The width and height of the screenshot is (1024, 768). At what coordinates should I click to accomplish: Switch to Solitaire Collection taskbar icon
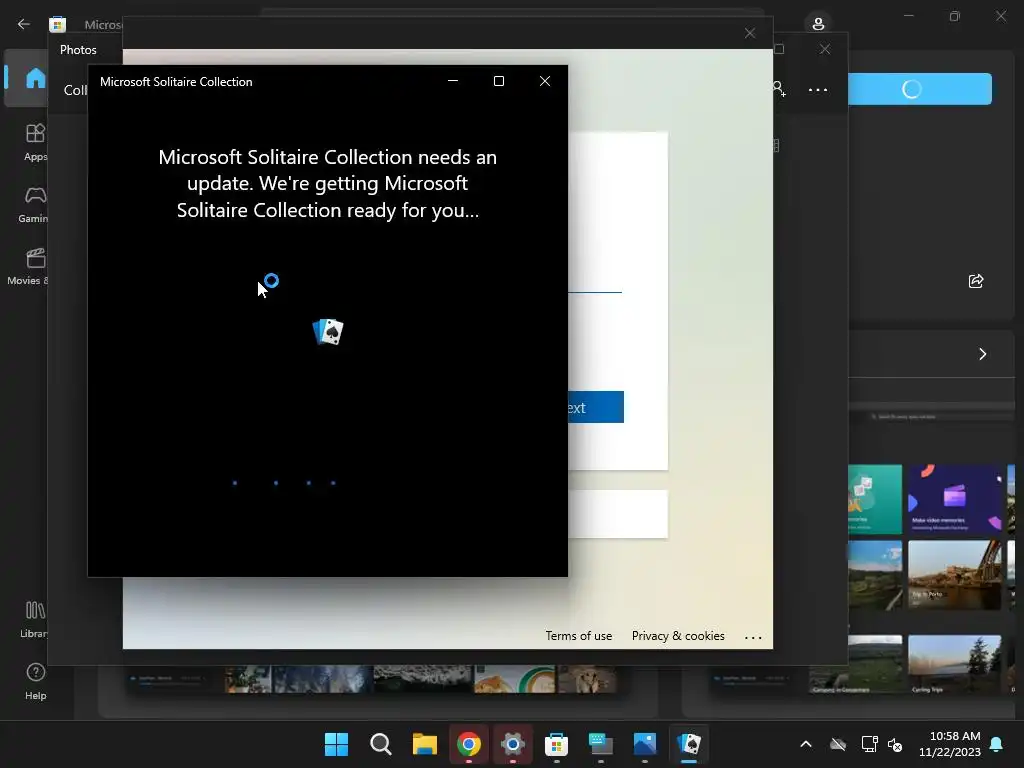pyautogui.click(x=689, y=744)
